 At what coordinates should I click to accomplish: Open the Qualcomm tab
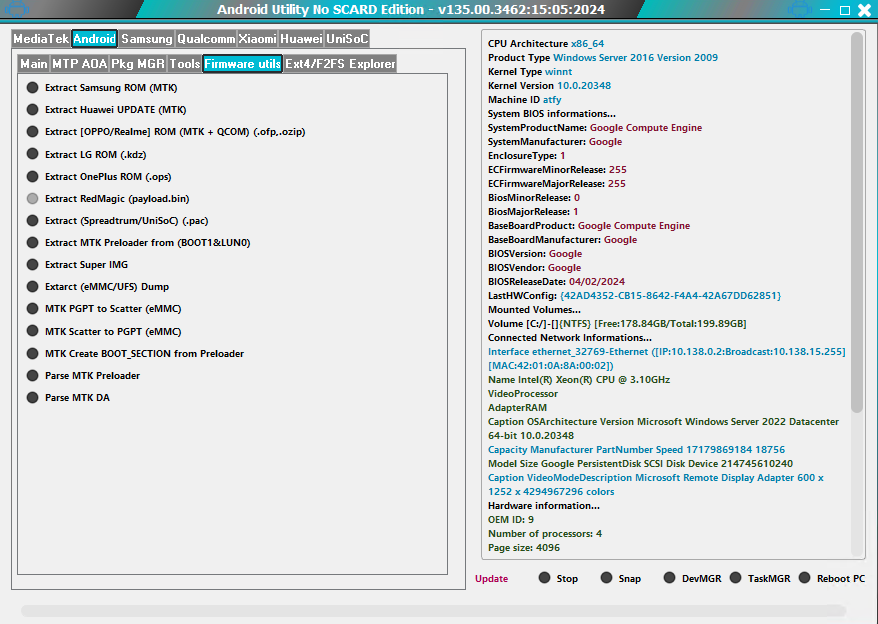pyautogui.click(x=206, y=39)
